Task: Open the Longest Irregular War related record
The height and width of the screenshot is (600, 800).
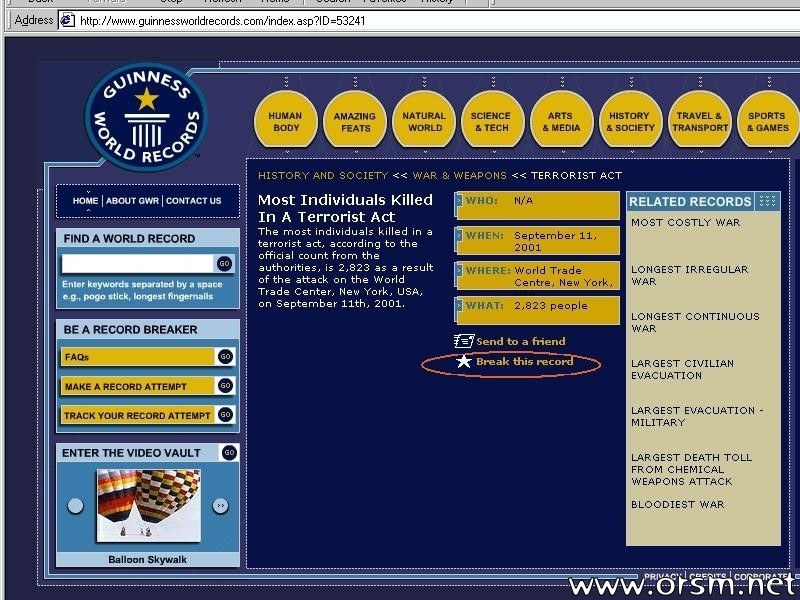Action: point(690,276)
